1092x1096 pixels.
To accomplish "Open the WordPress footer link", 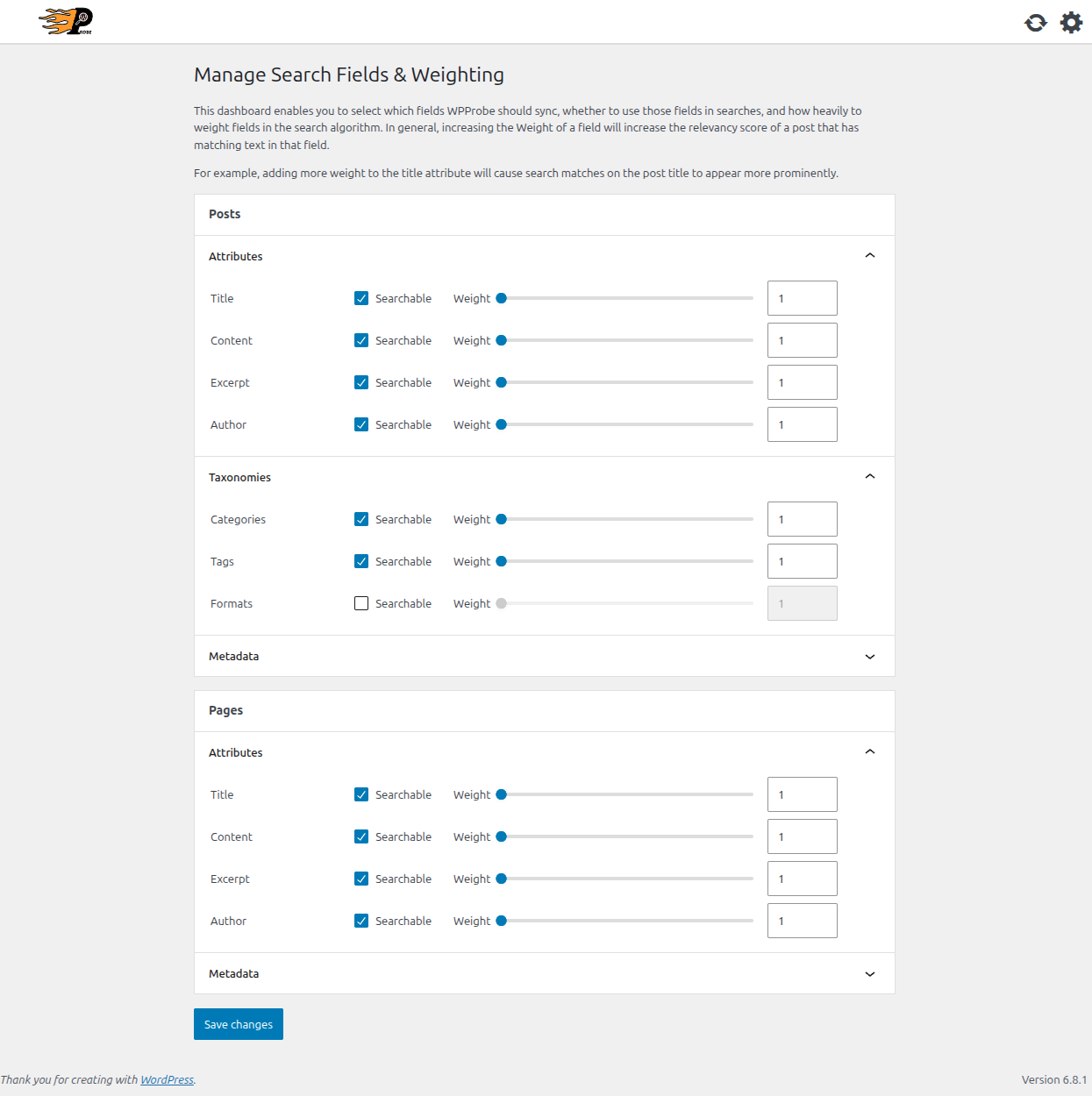I will (x=168, y=1079).
